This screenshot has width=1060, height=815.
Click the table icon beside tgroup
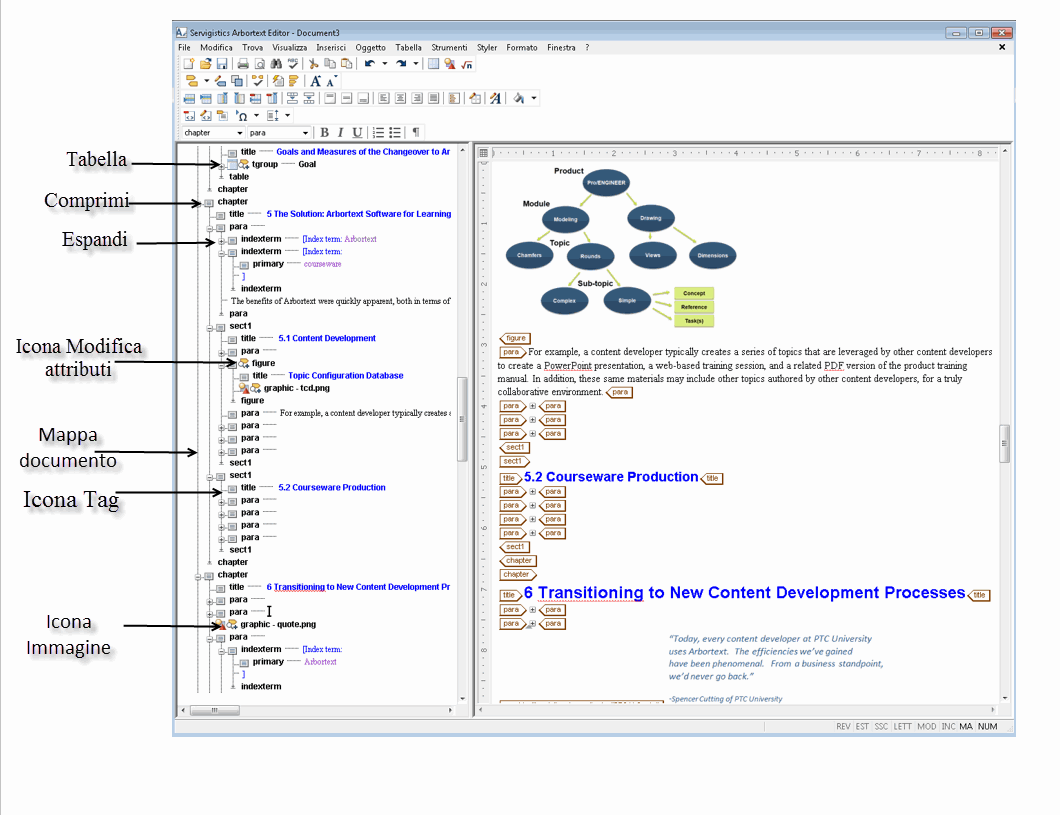pyautogui.click(x=232, y=164)
